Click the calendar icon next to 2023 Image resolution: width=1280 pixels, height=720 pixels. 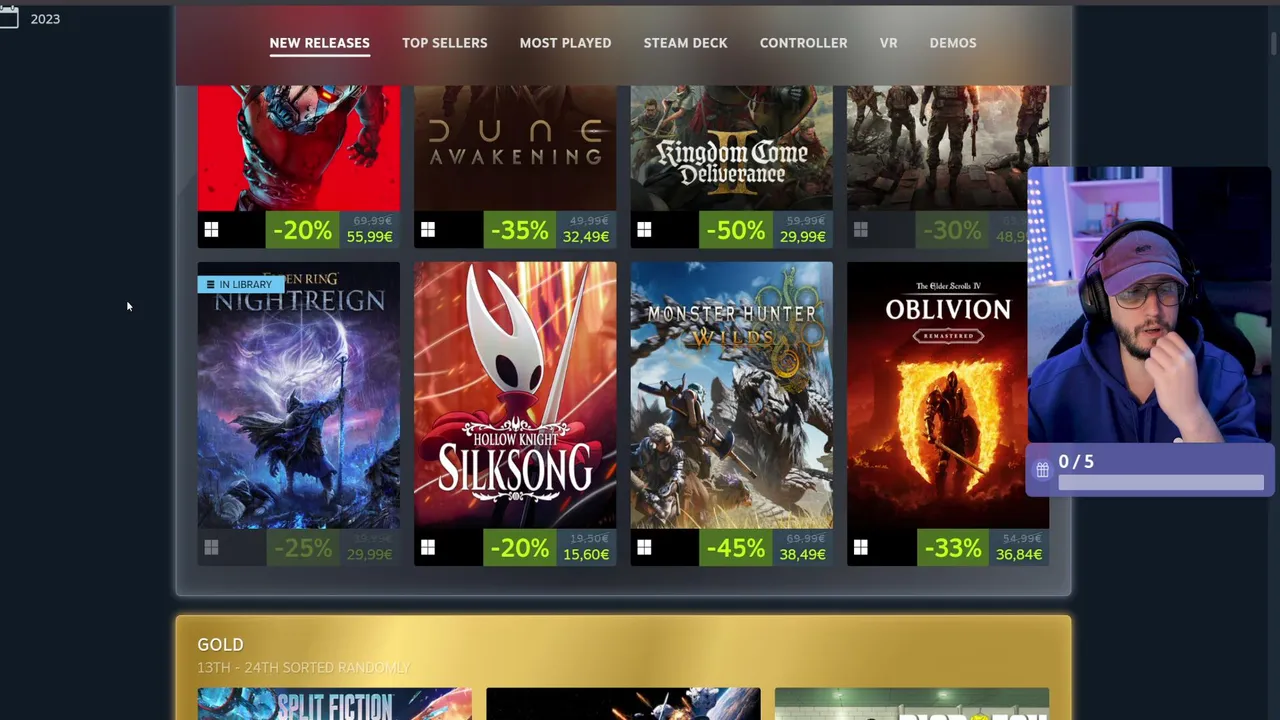9,18
